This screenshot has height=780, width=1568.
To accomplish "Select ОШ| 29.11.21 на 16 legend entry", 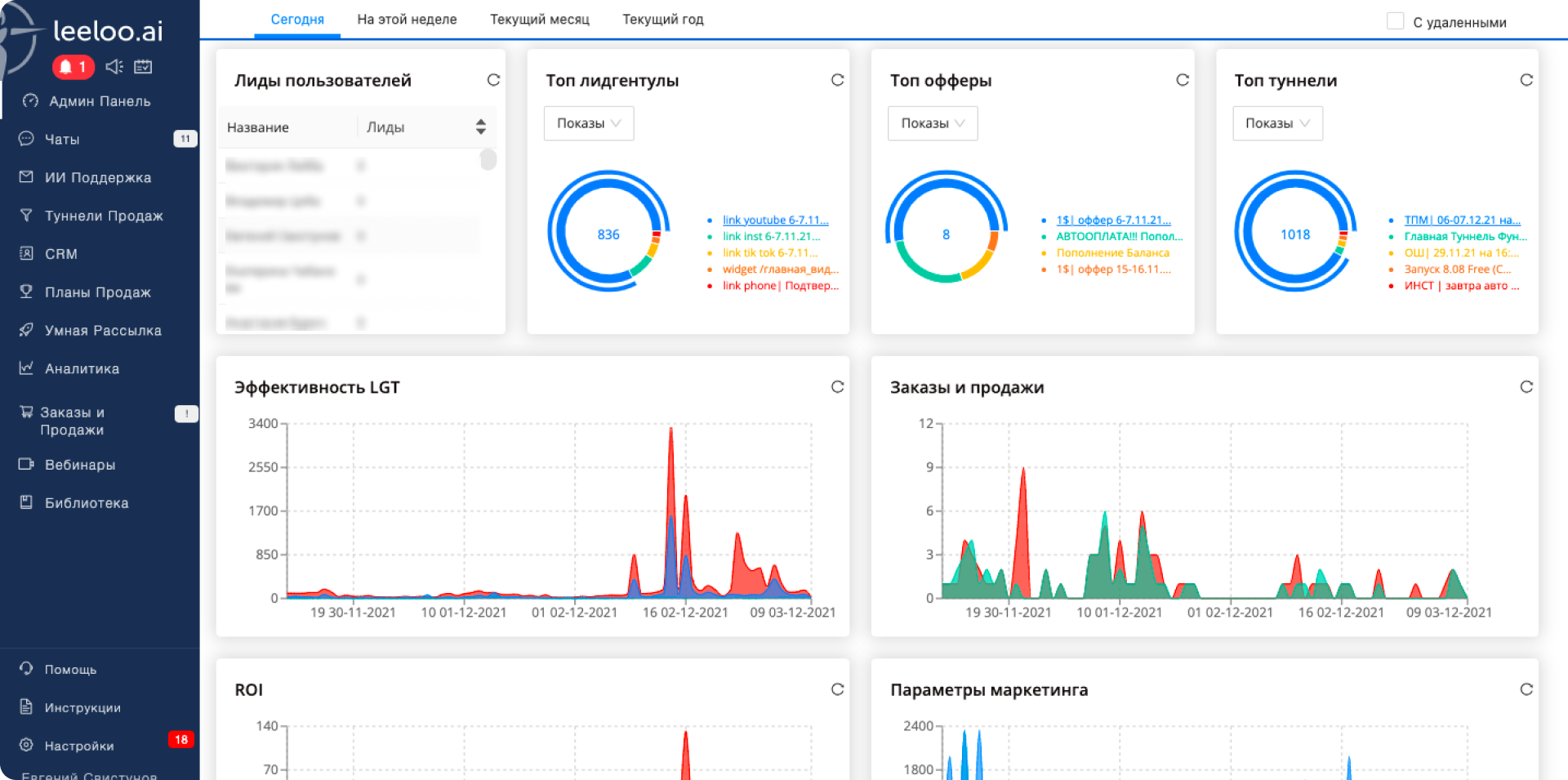I will [1461, 252].
